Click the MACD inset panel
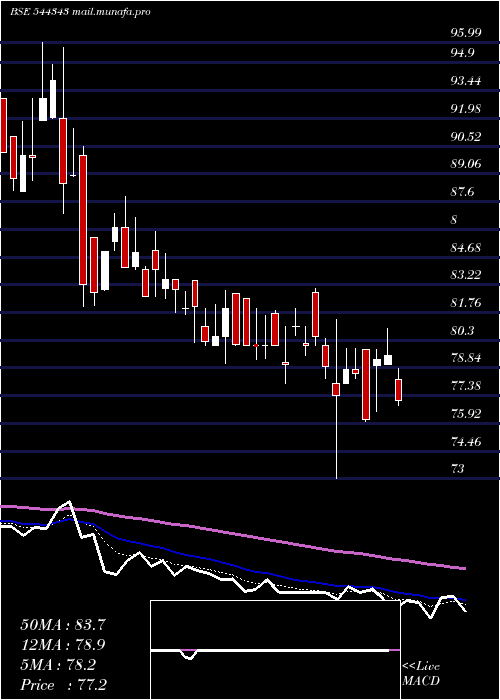Viewport: 500px width, 700px height. pos(275,650)
